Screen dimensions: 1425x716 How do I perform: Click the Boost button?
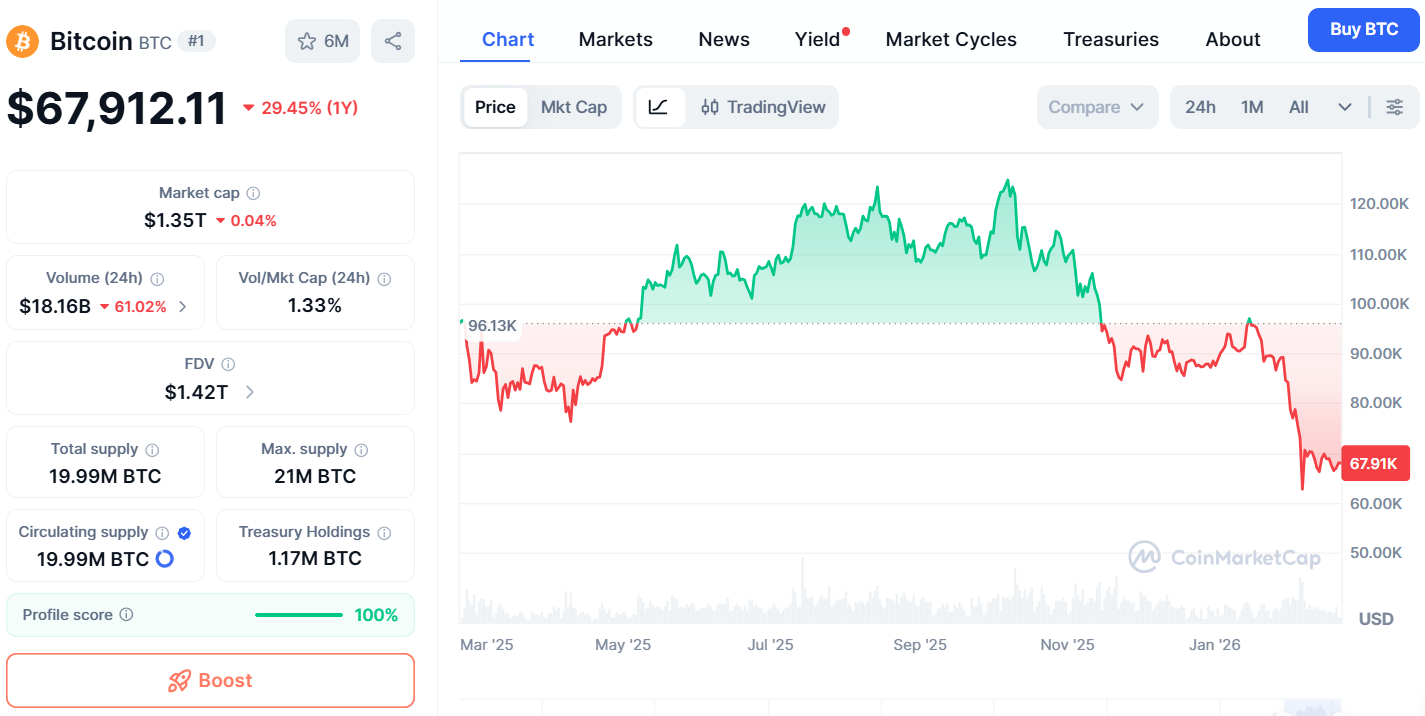point(210,681)
